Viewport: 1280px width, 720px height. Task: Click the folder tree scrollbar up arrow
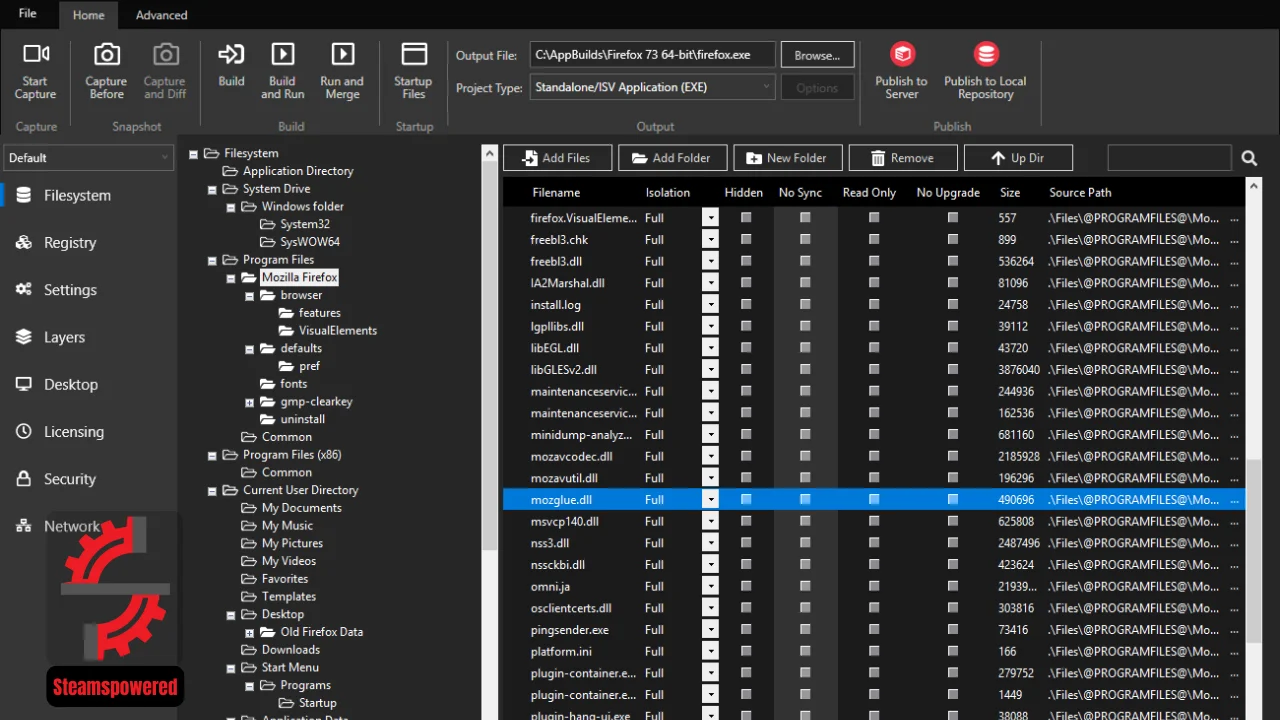[x=489, y=154]
